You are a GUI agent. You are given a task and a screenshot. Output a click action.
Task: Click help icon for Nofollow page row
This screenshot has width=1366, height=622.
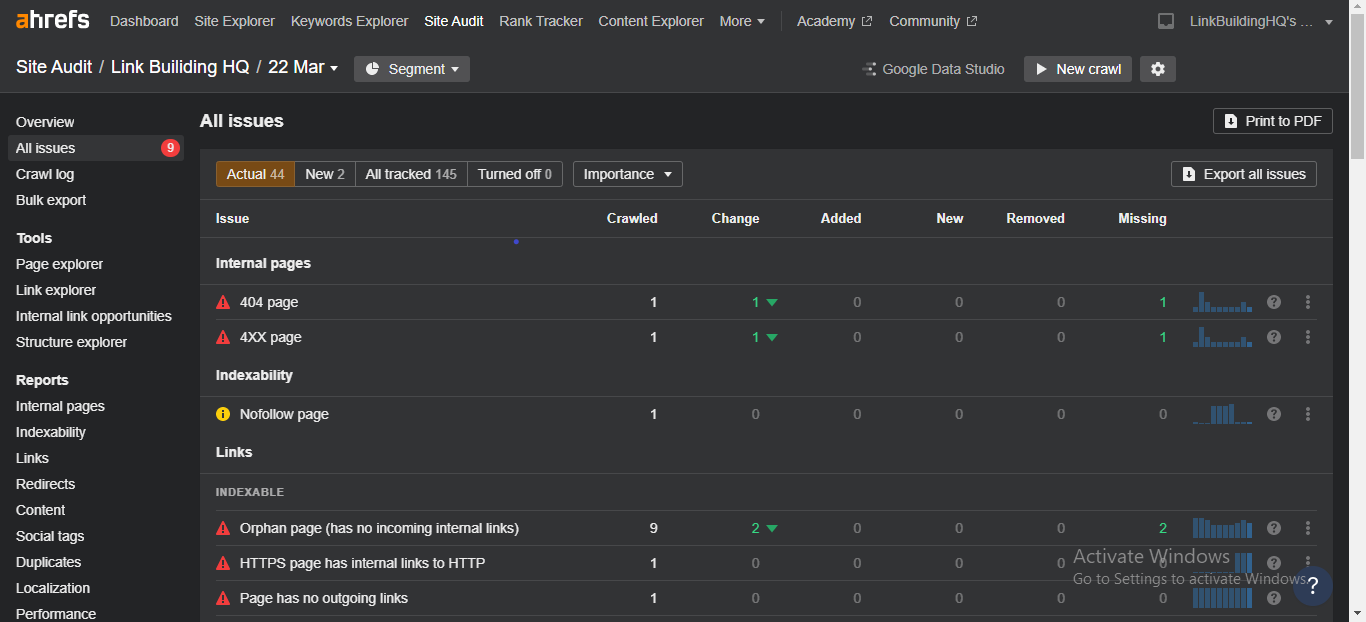pos(1274,414)
